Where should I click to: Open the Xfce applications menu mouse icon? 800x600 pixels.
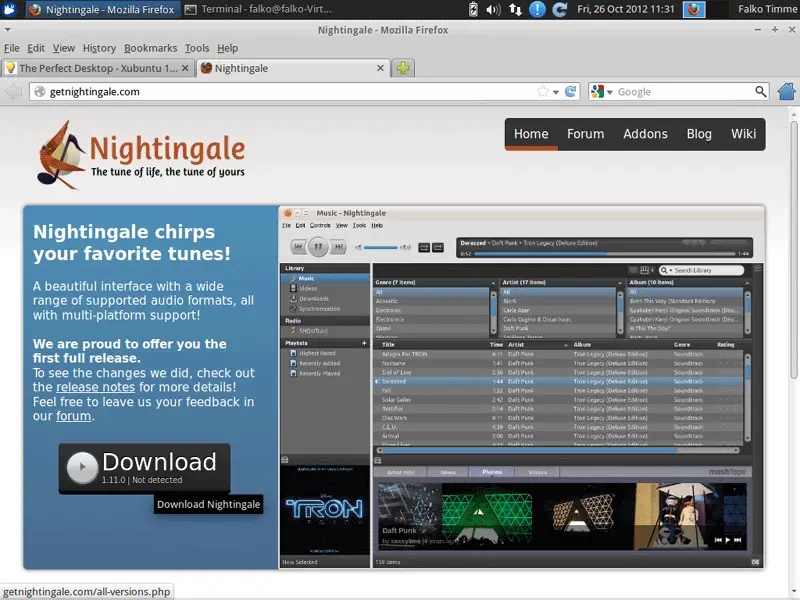click(9, 9)
